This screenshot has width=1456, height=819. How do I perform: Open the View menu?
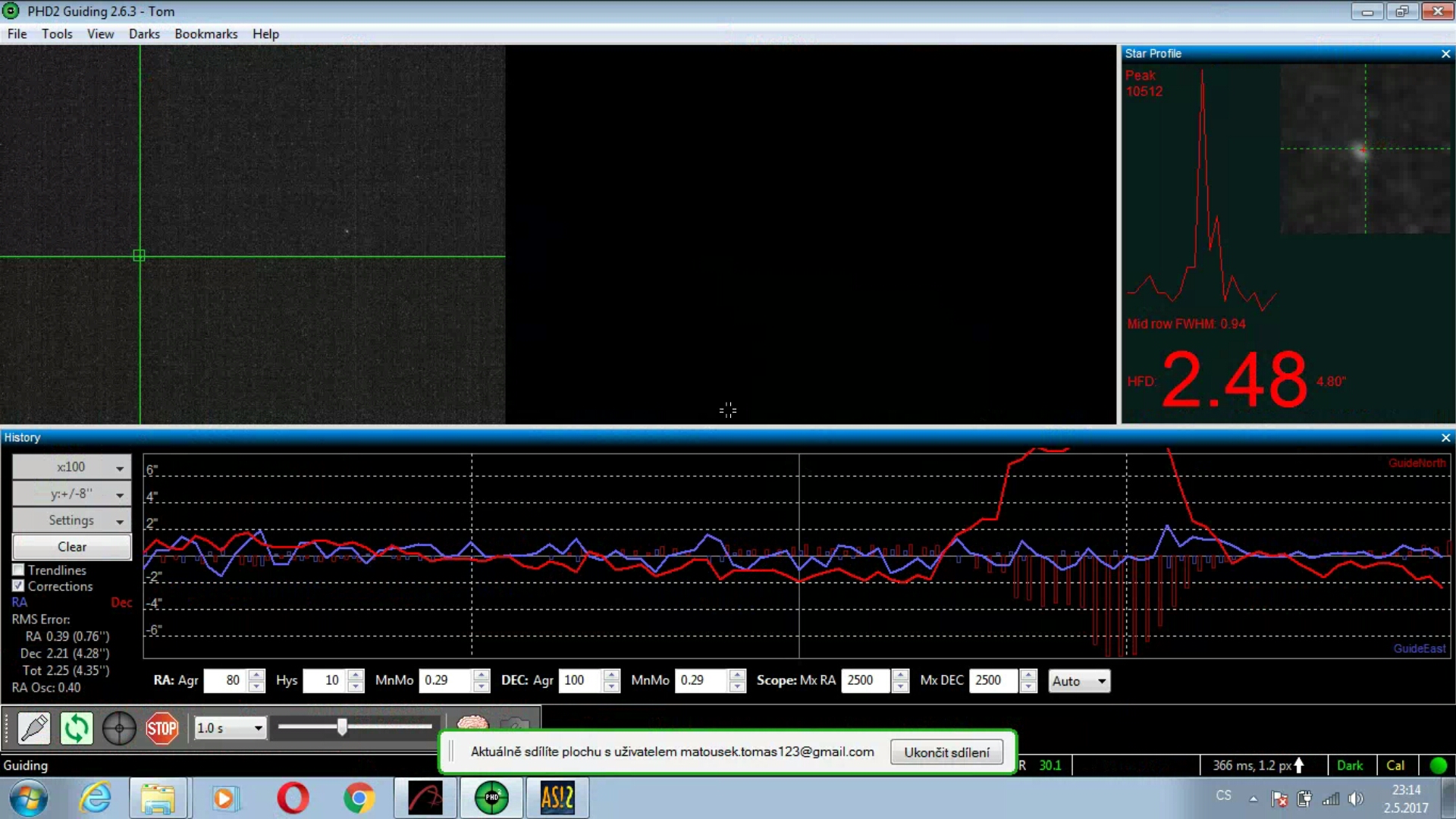click(x=100, y=33)
